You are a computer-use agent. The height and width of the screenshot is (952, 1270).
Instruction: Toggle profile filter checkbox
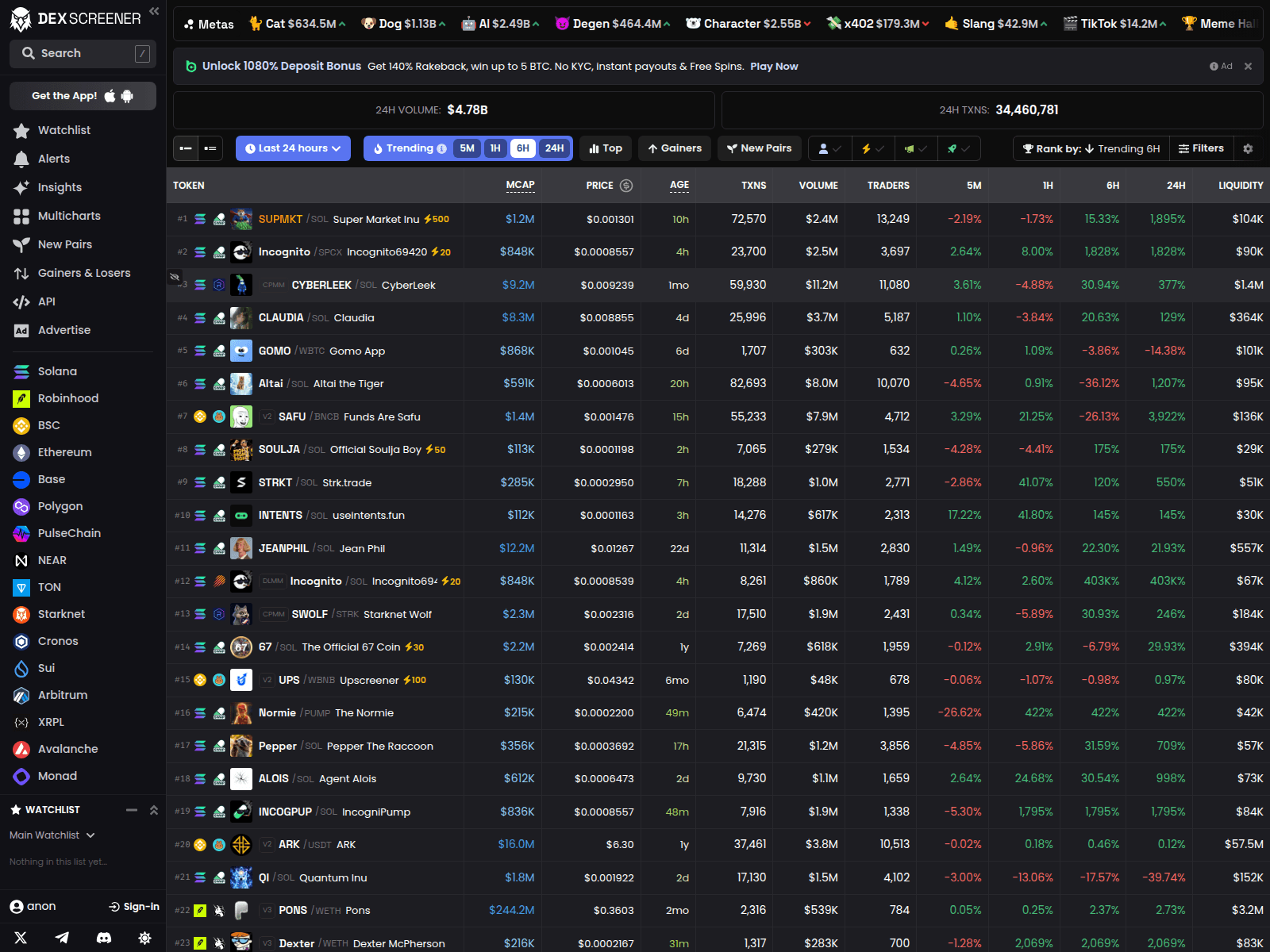[x=829, y=148]
